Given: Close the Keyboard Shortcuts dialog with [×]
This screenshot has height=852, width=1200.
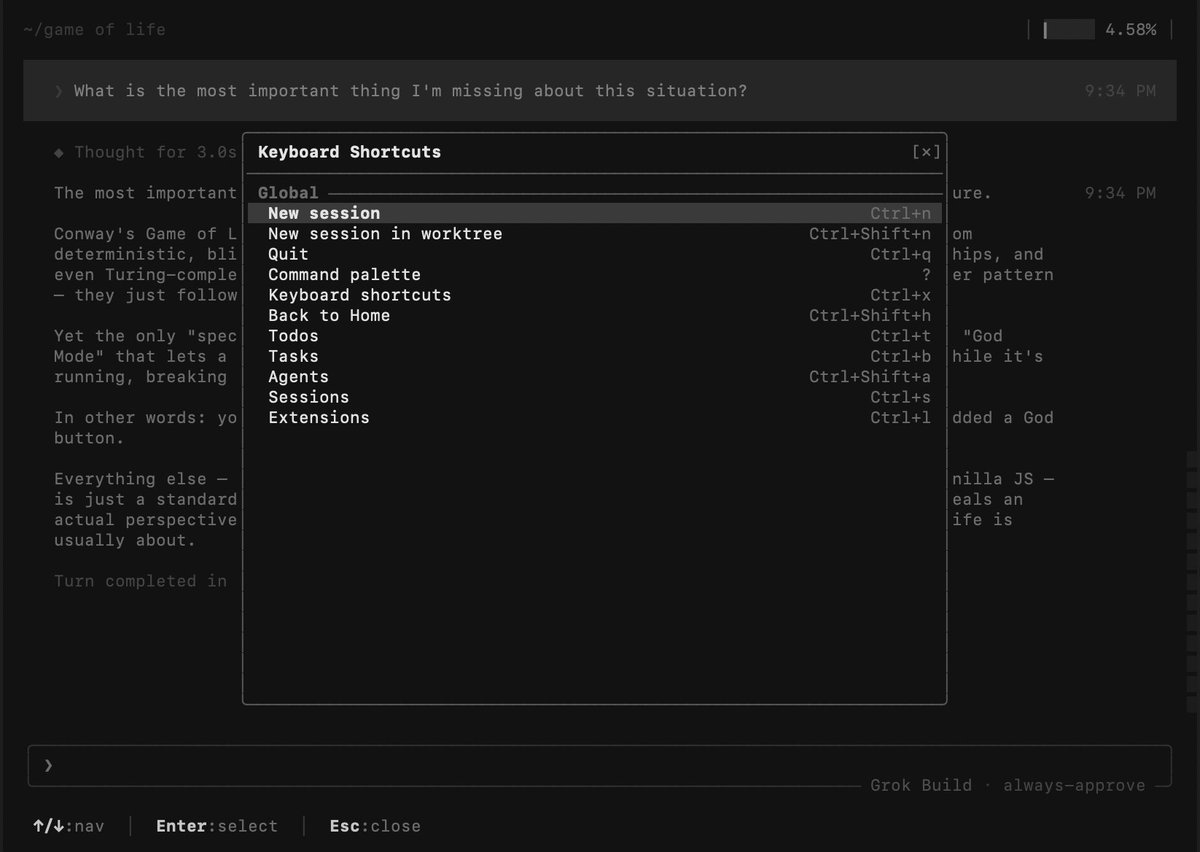Looking at the screenshot, I should point(926,152).
